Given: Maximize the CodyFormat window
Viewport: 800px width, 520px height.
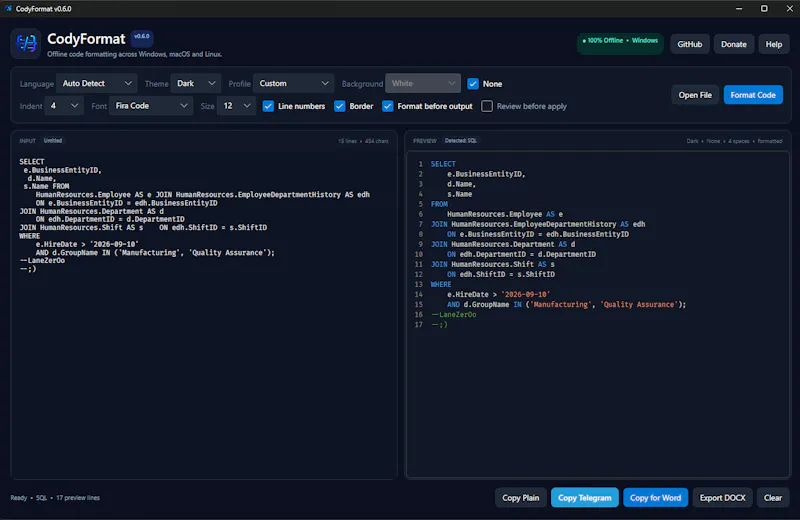Looking at the screenshot, I should (764, 9).
